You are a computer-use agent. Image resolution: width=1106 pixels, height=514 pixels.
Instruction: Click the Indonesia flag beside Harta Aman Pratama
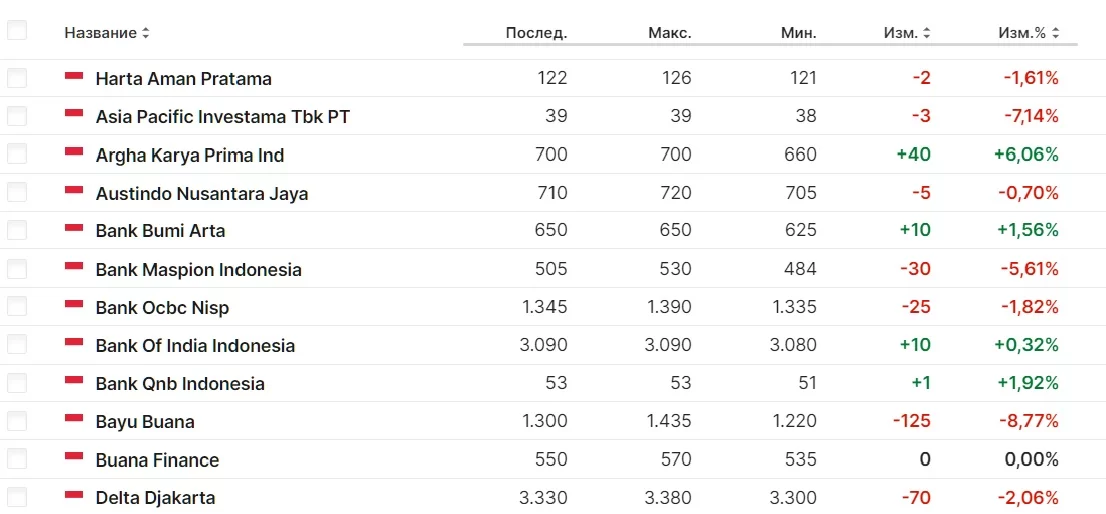[x=74, y=76]
